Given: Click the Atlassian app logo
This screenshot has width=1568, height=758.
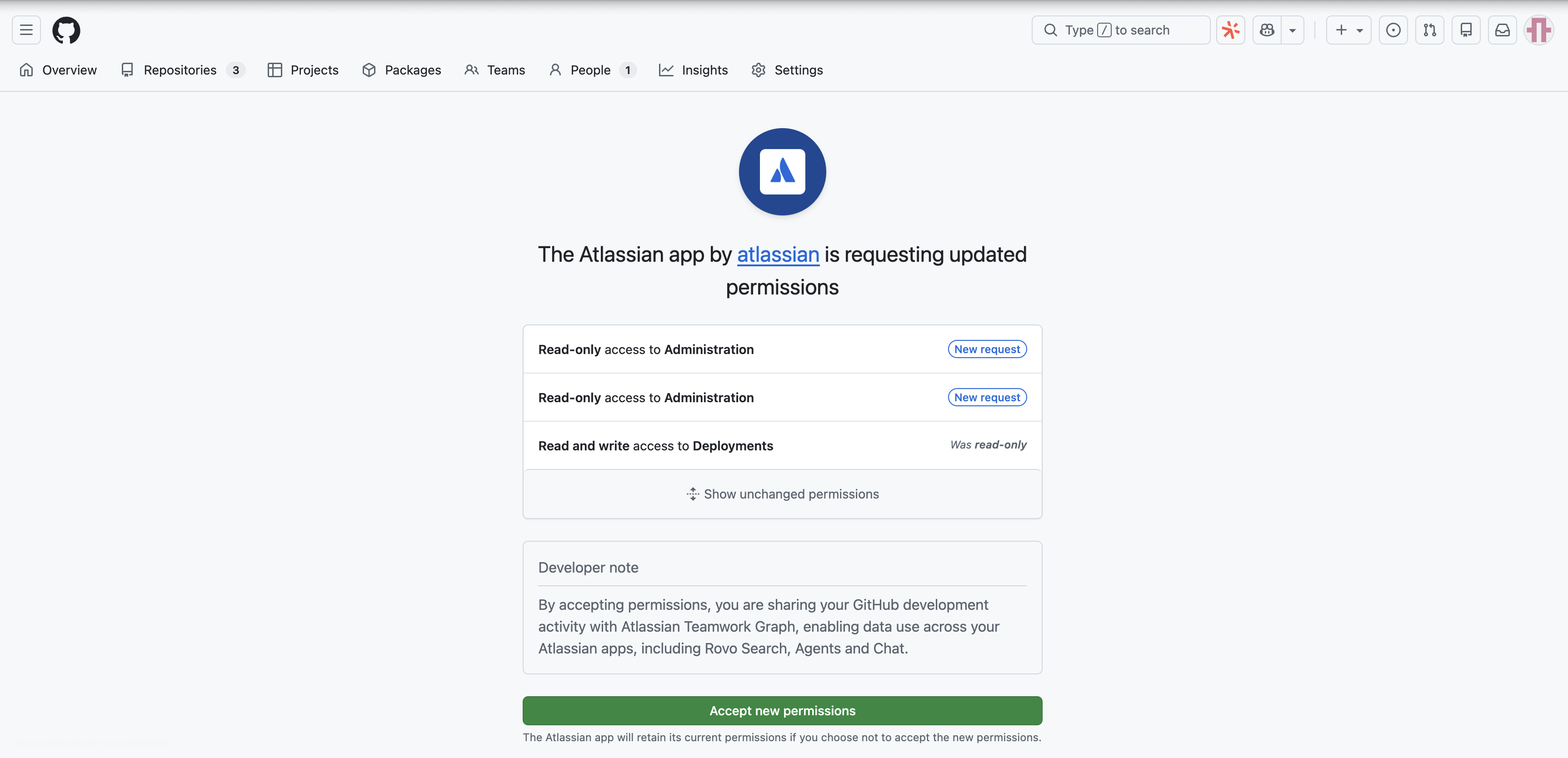Looking at the screenshot, I should coord(782,172).
